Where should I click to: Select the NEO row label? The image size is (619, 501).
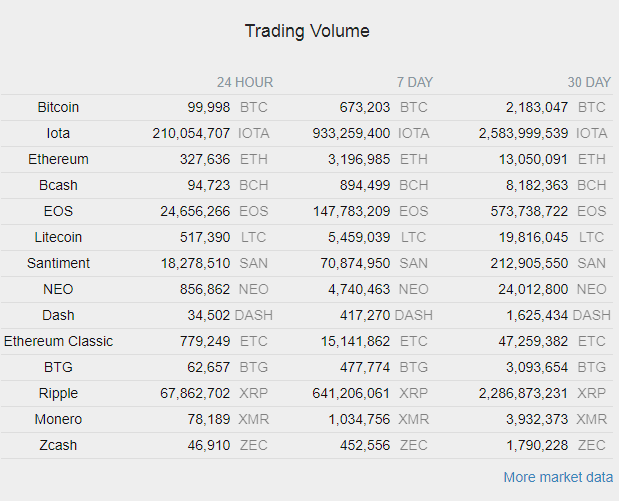click(x=58, y=289)
